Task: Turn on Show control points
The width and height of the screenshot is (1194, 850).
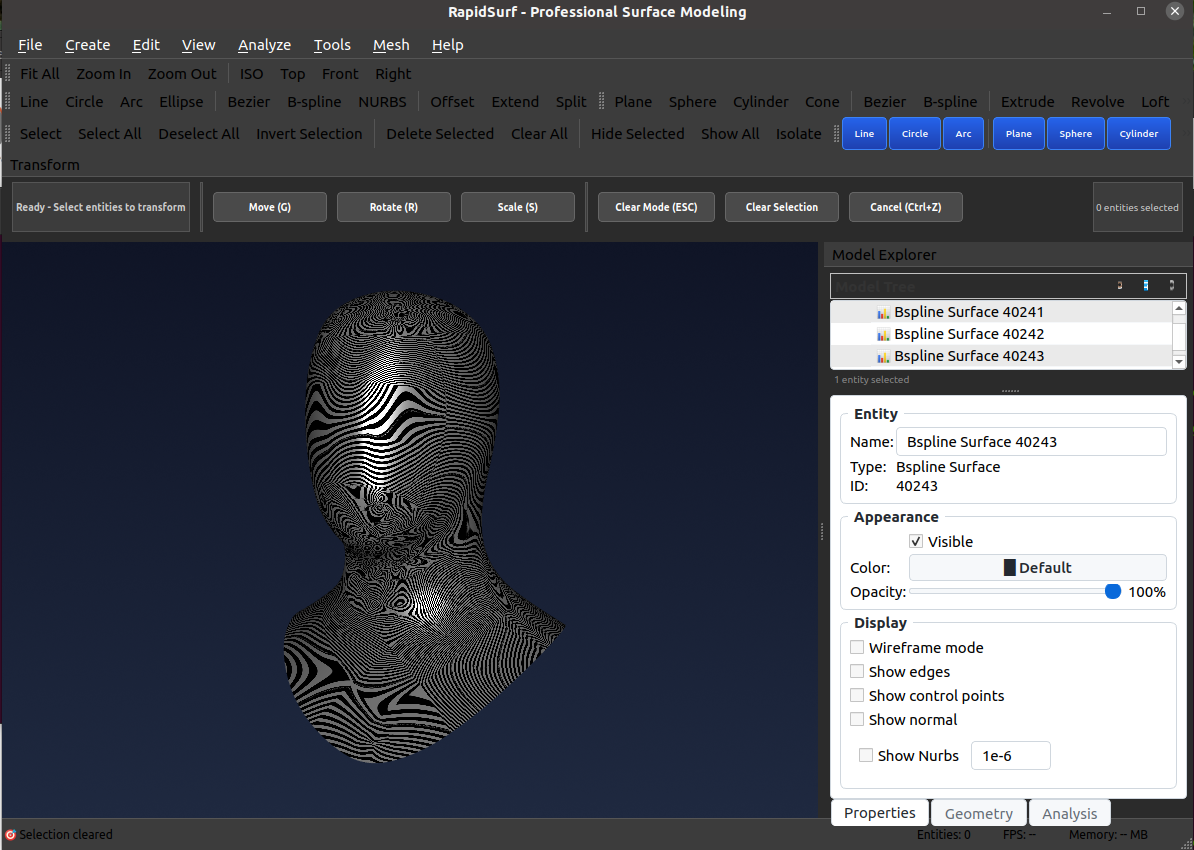Action: [857, 695]
